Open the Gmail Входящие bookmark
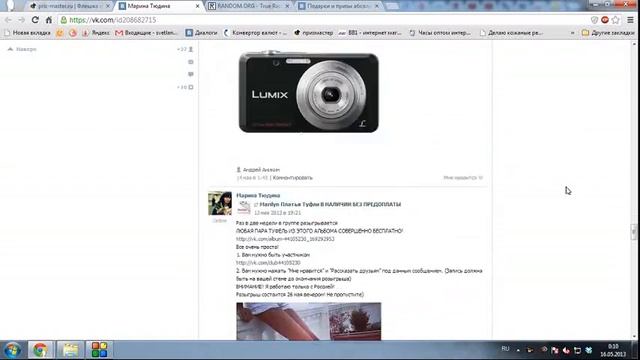640x360 pixels. 147,33
